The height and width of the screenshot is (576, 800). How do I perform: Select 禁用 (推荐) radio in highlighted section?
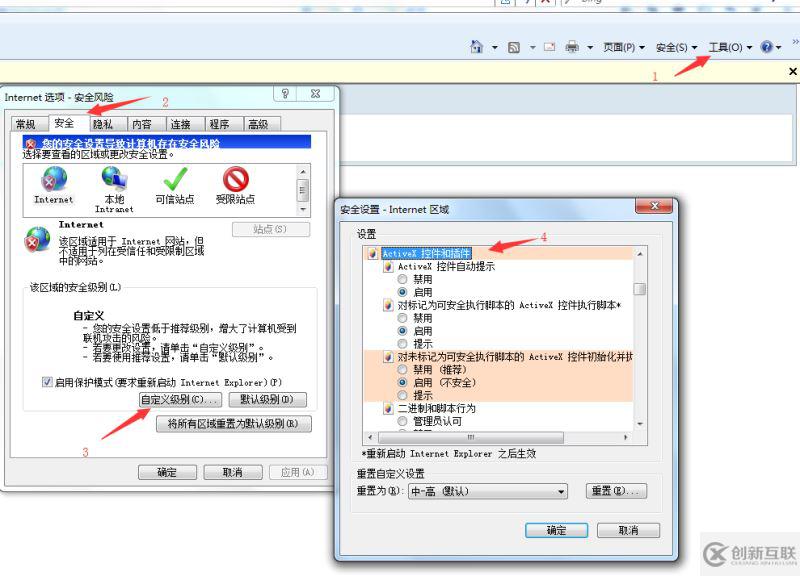(x=402, y=371)
